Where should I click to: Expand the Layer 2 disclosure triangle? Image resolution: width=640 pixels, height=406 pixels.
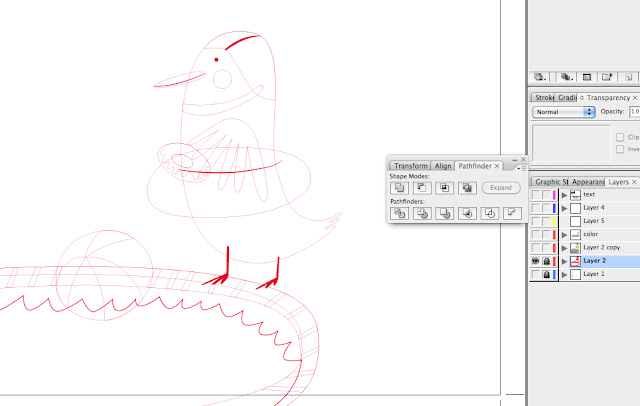564,261
